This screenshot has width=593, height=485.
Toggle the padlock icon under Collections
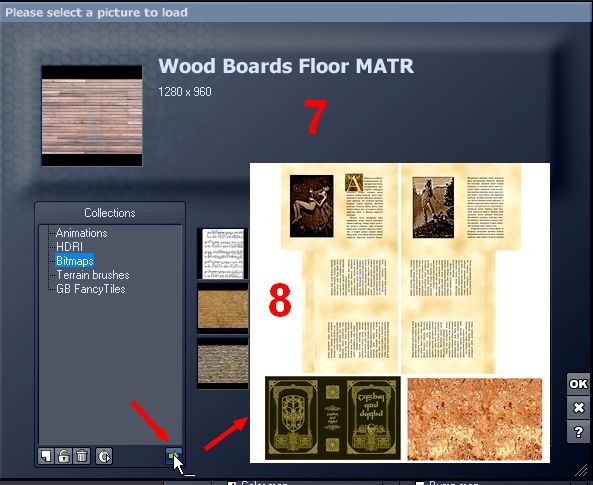click(64, 456)
